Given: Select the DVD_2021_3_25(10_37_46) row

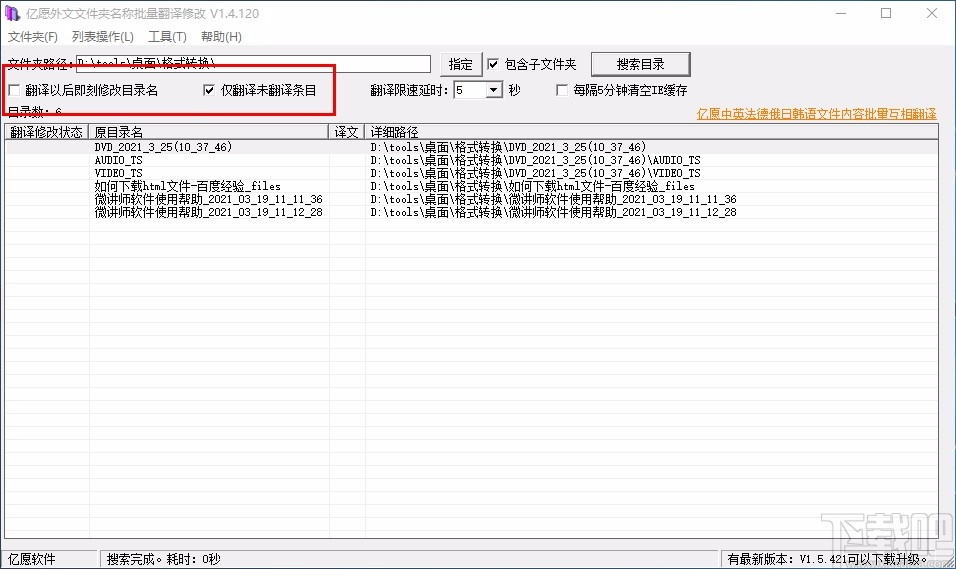Looking at the screenshot, I should click(x=471, y=147).
